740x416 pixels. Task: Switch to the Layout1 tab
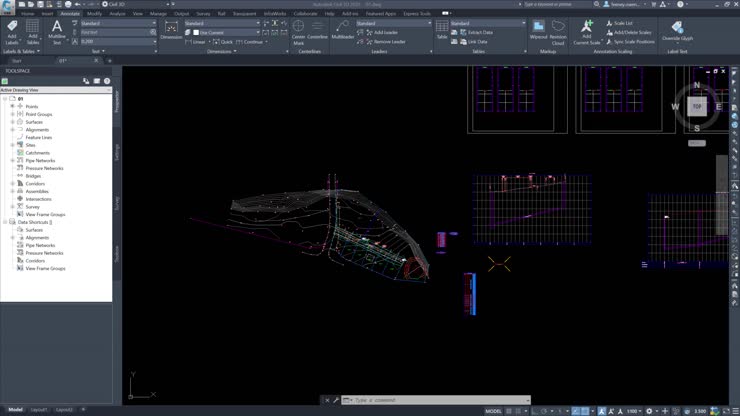[39, 410]
